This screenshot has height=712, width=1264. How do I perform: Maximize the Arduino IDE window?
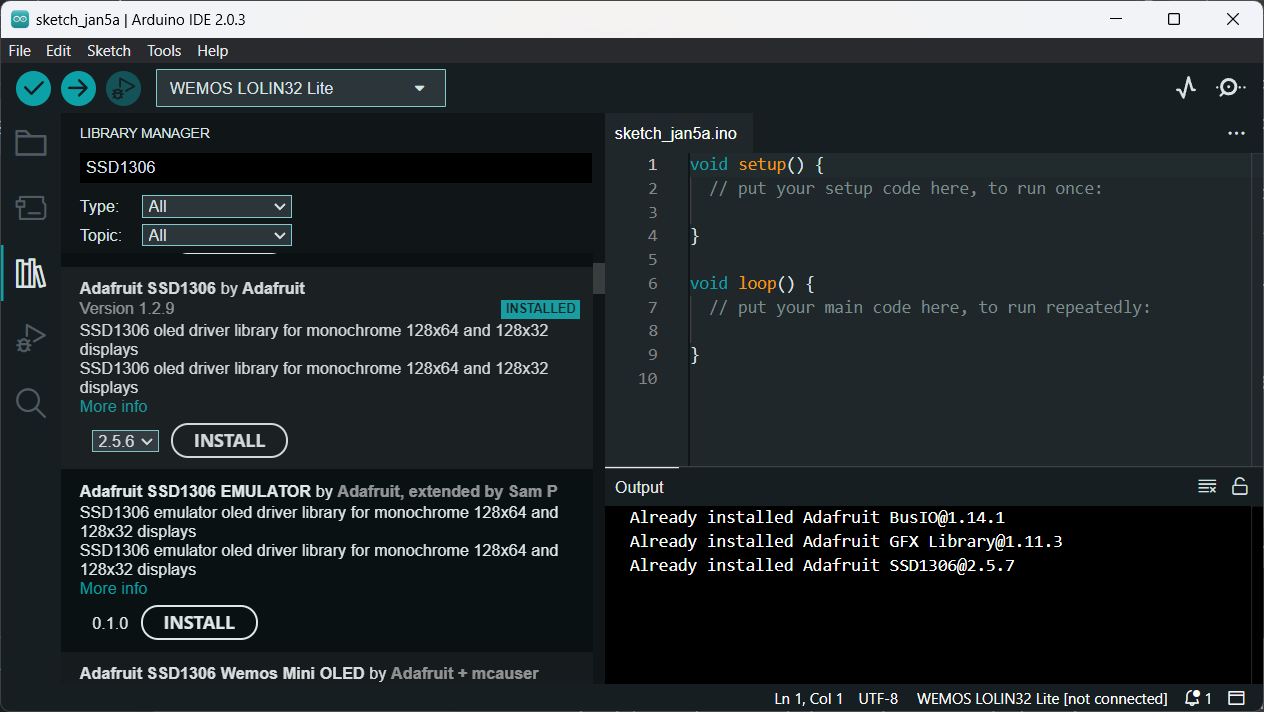pos(1175,19)
